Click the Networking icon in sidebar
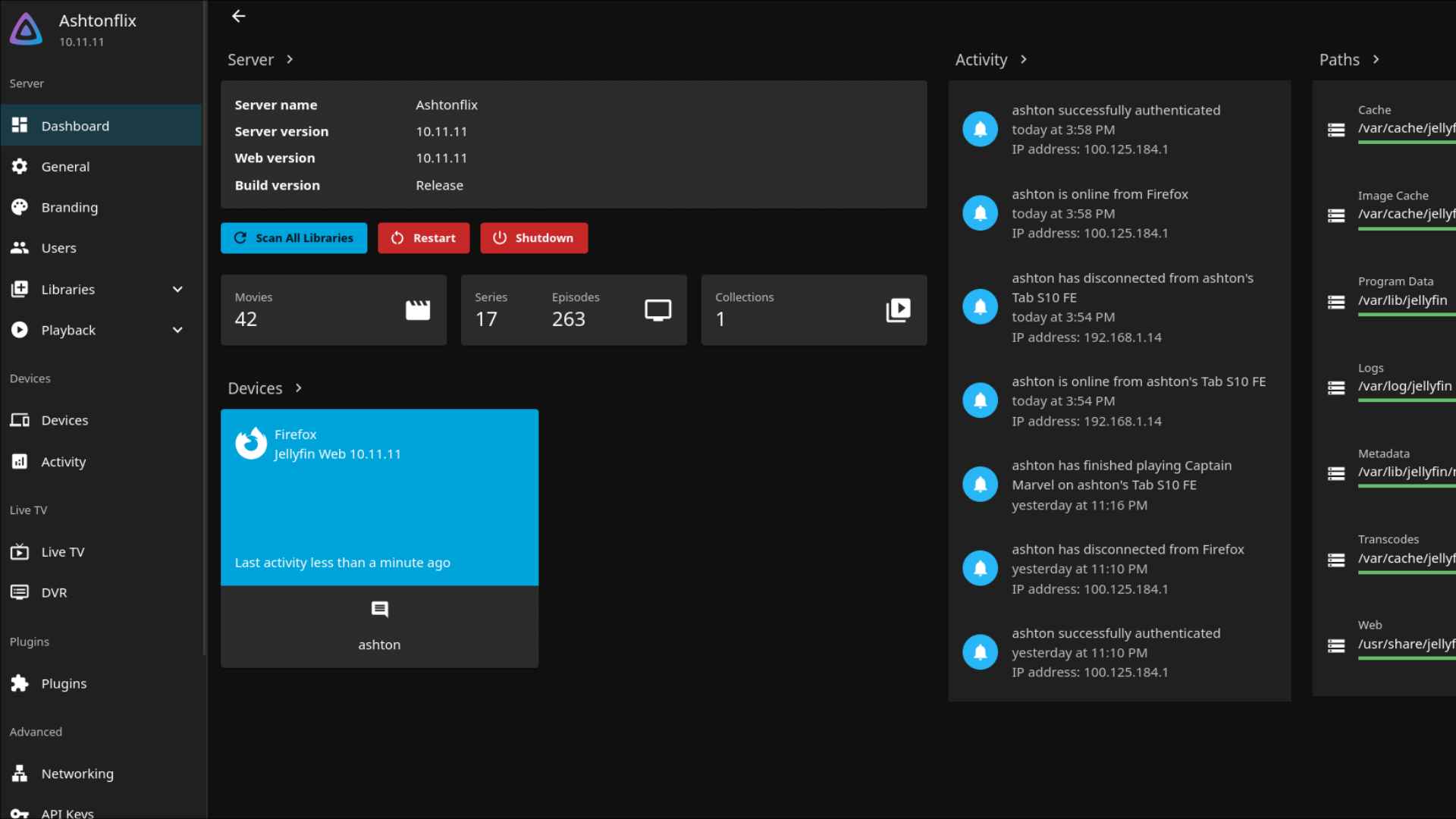 click(20, 773)
